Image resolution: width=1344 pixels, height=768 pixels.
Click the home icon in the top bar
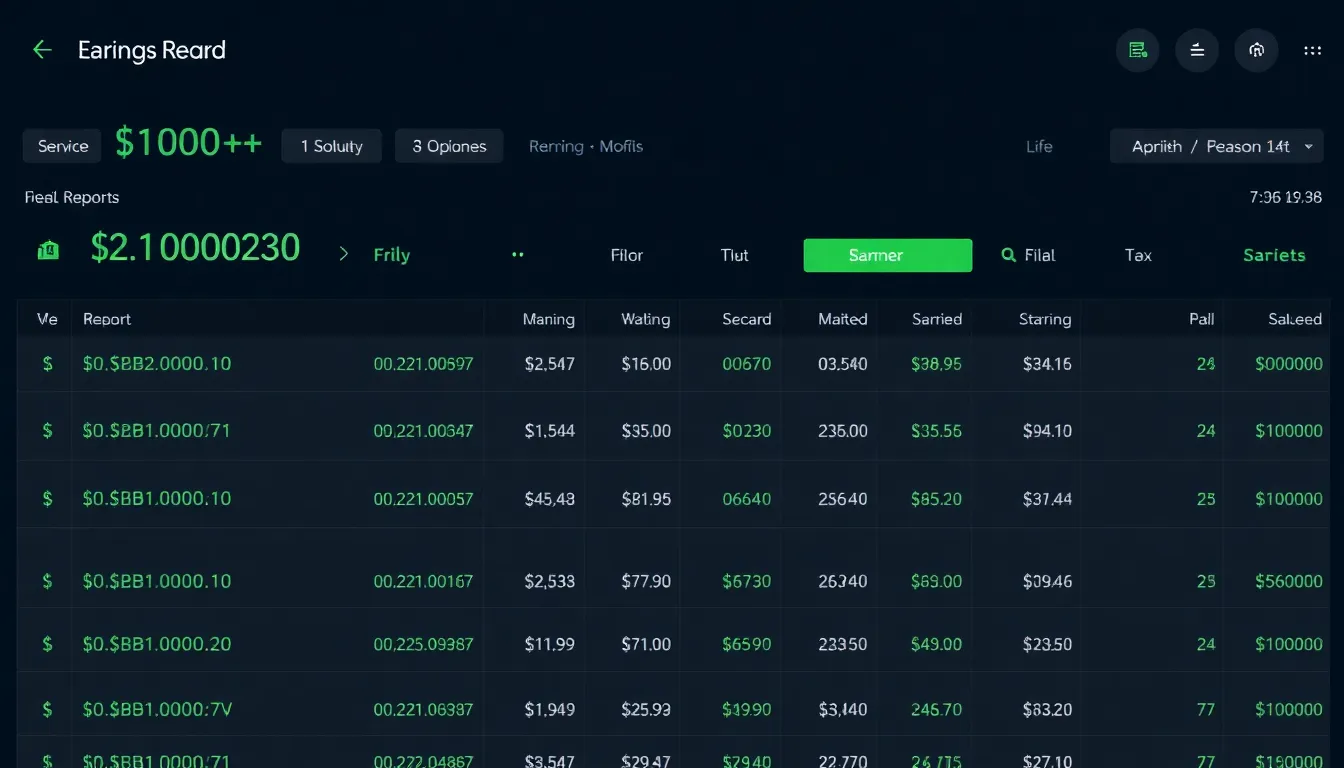[x=1257, y=50]
